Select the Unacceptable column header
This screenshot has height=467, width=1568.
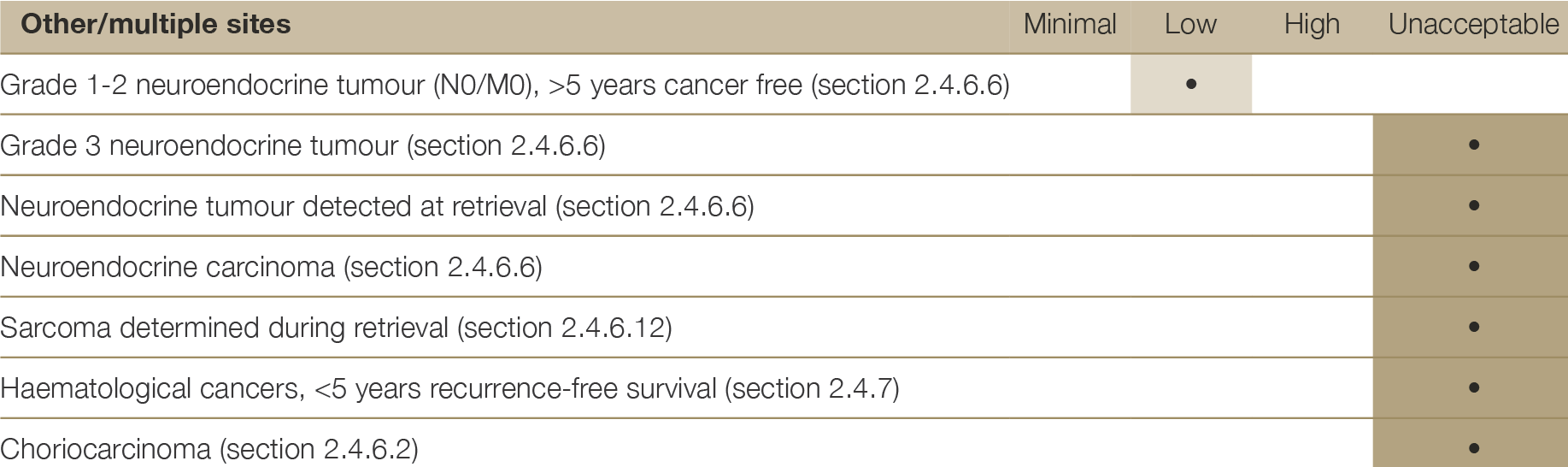point(1473,25)
